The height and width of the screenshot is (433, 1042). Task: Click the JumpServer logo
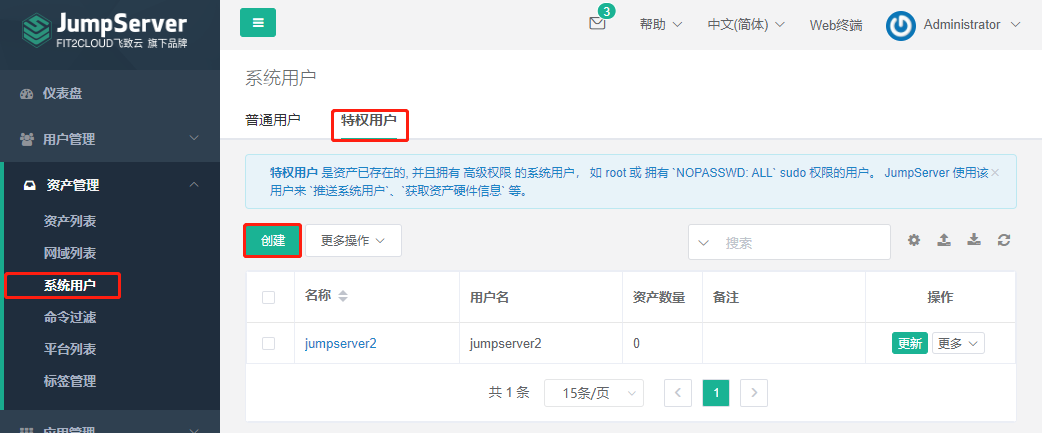click(x=104, y=30)
